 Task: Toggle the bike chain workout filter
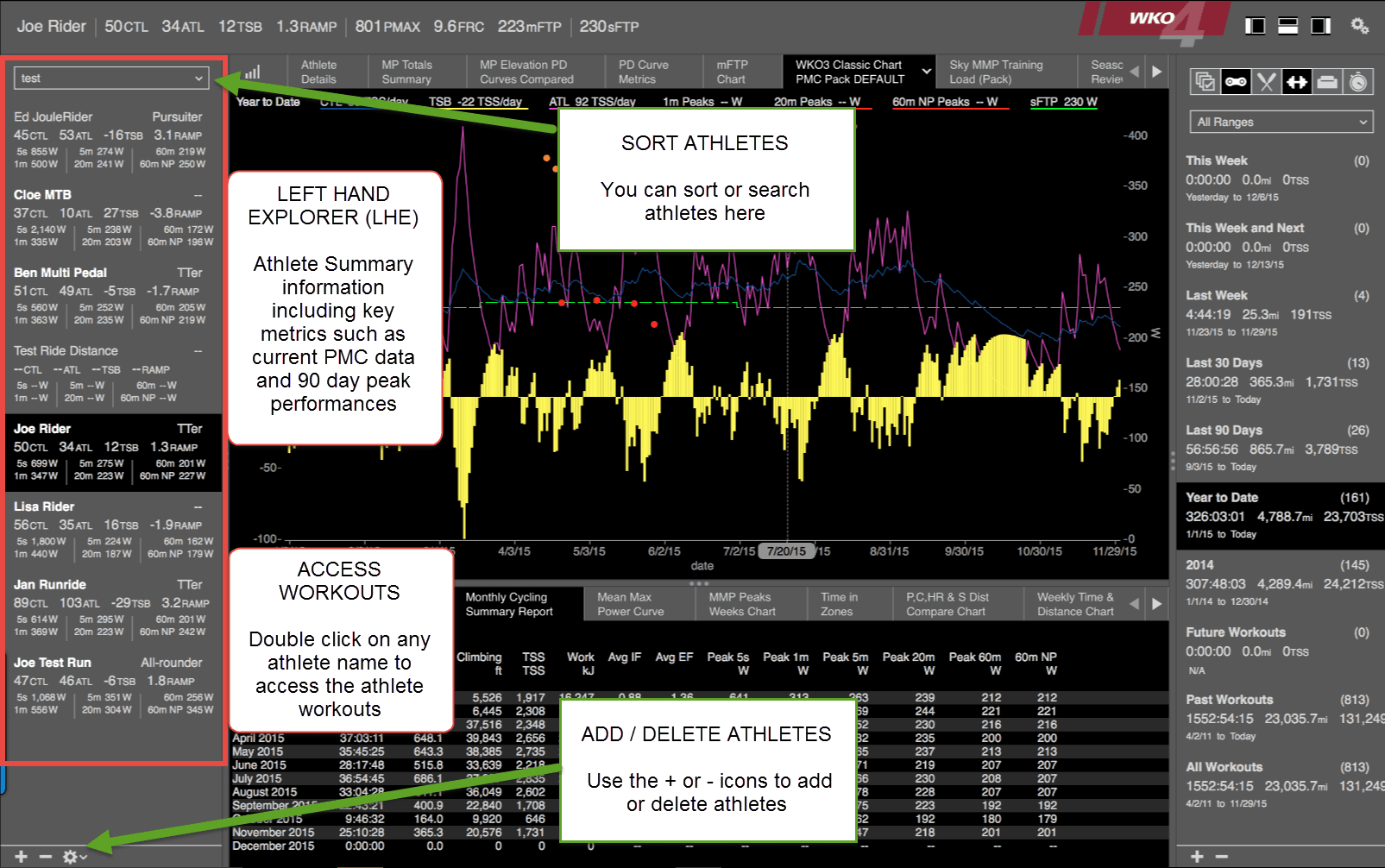tap(1236, 82)
